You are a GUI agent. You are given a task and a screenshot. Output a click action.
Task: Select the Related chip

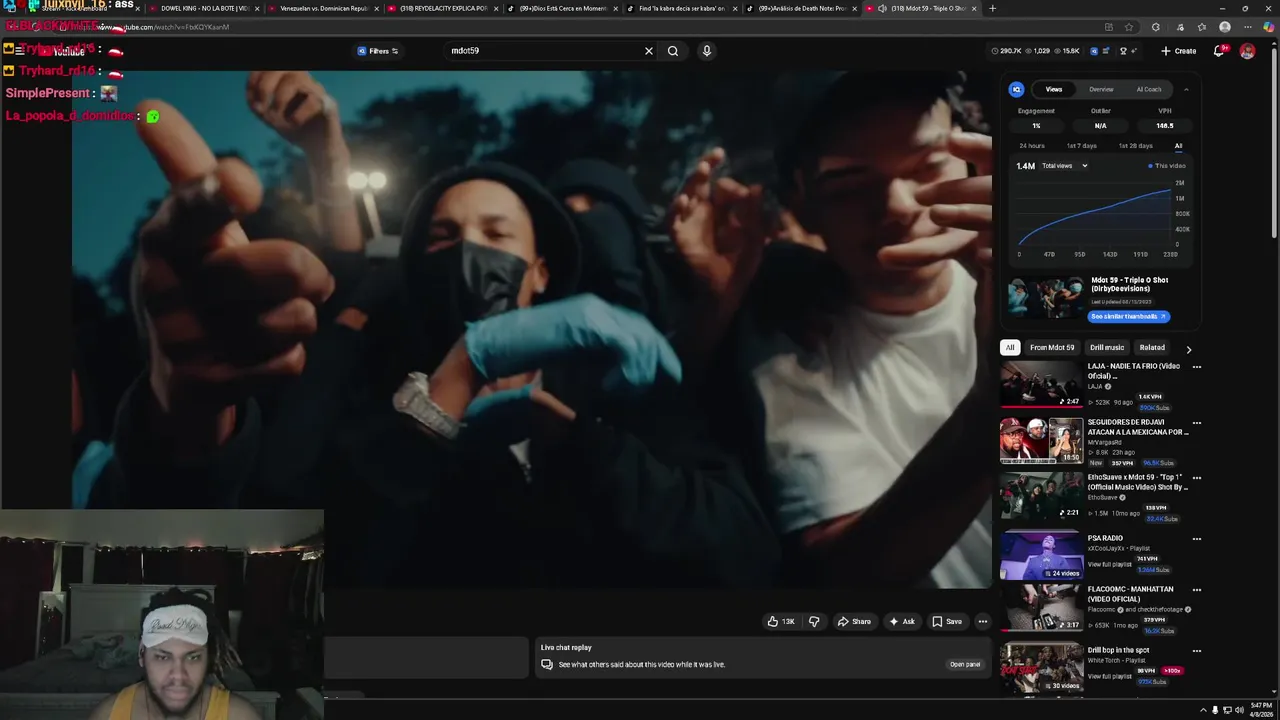pos(1152,347)
